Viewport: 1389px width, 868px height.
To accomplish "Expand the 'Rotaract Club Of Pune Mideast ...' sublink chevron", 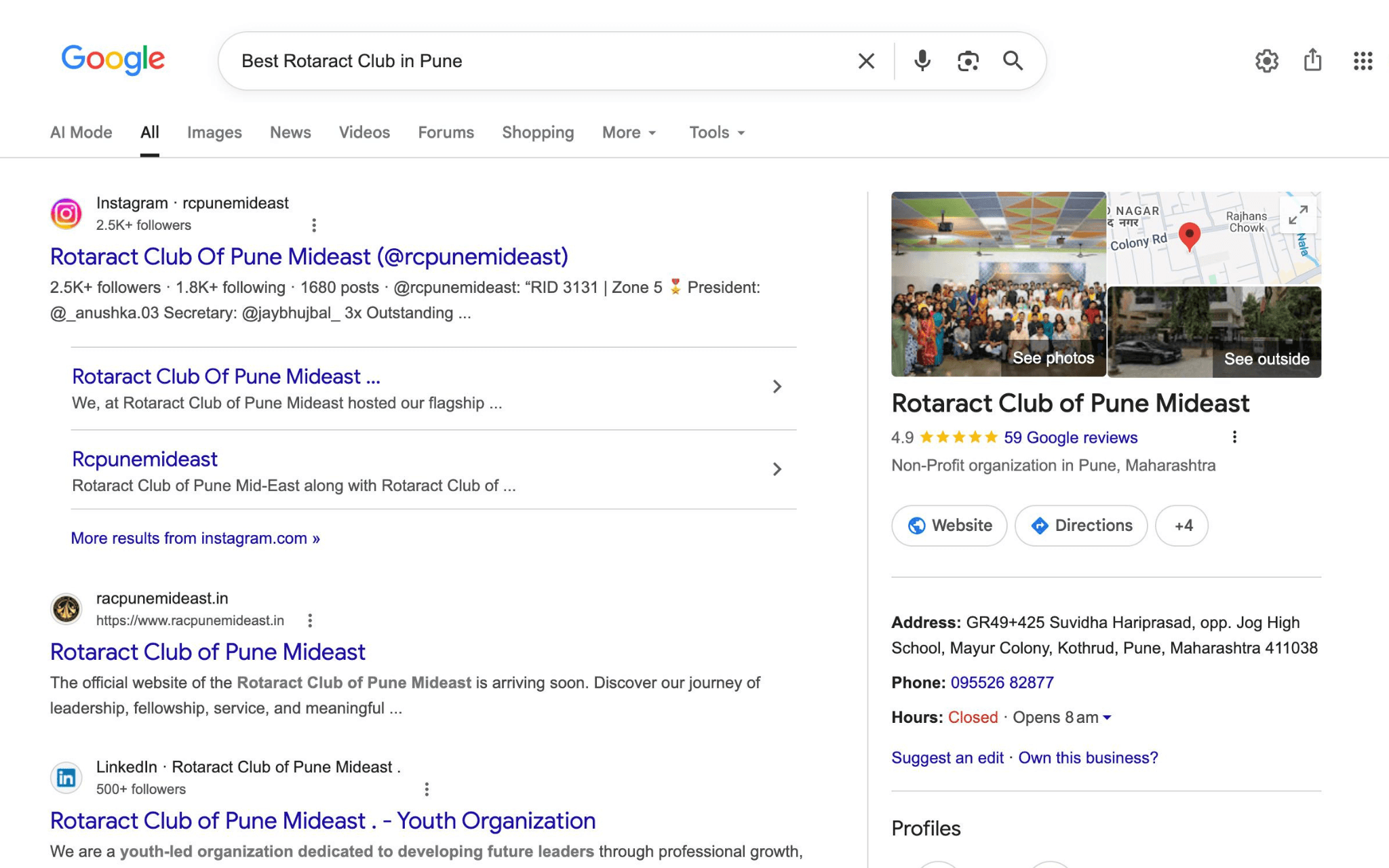I will click(x=777, y=387).
